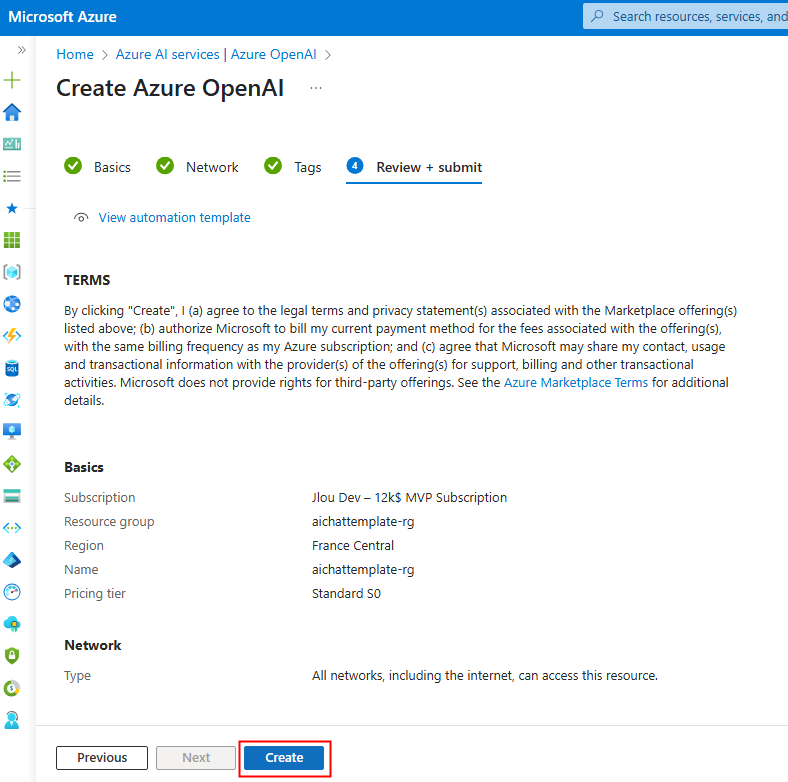Viewport: 788px width, 782px height.
Task: Click the Region value France Central
Action: click(x=353, y=545)
